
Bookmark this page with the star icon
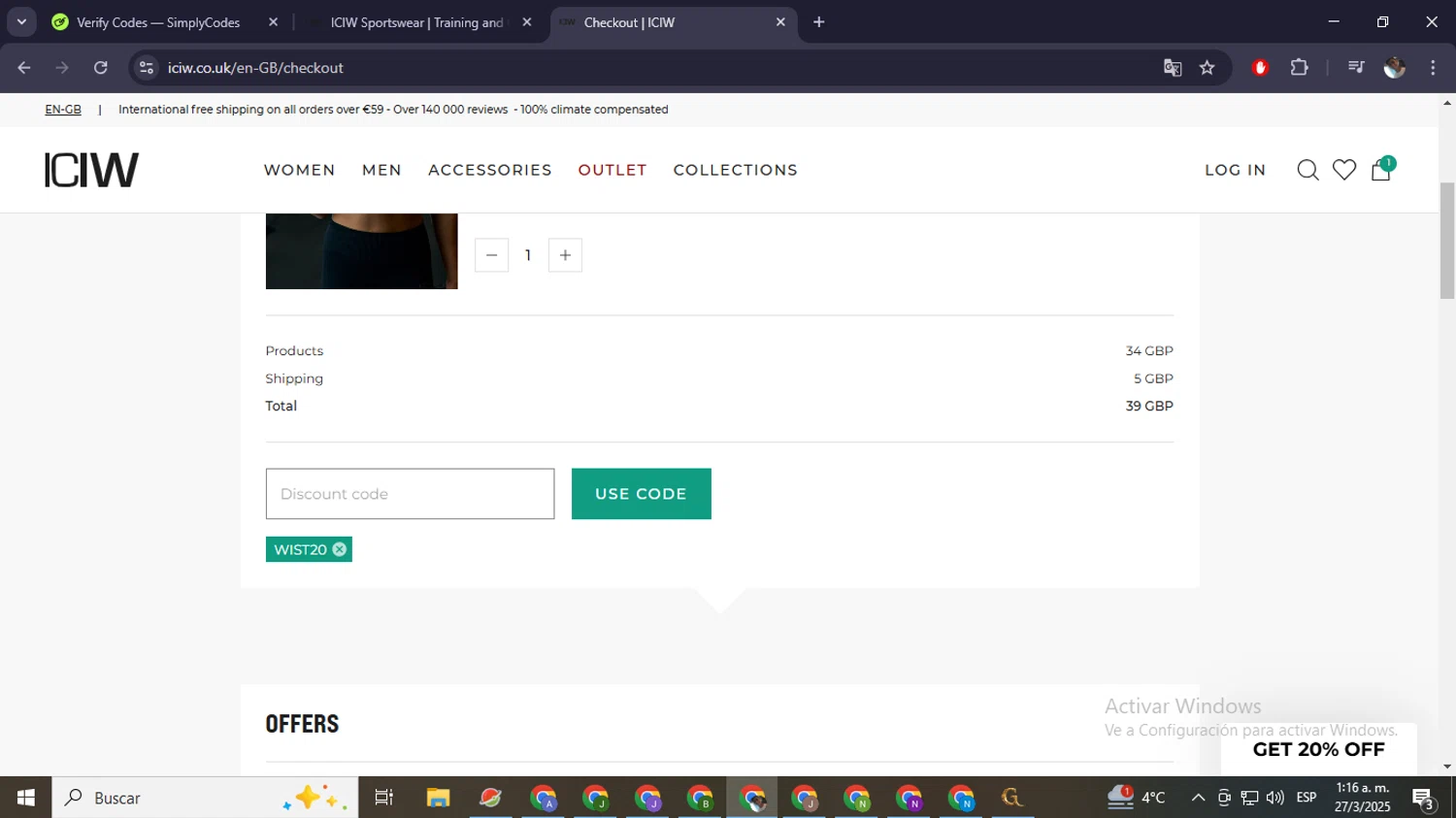pyautogui.click(x=1208, y=68)
